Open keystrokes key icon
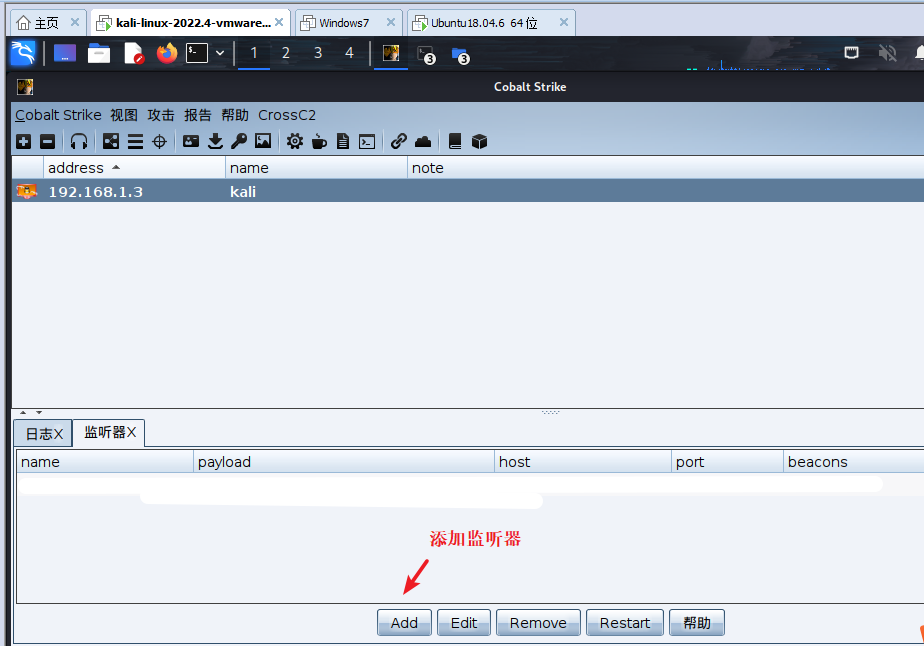Screen dimensions: 924x646 (239, 141)
